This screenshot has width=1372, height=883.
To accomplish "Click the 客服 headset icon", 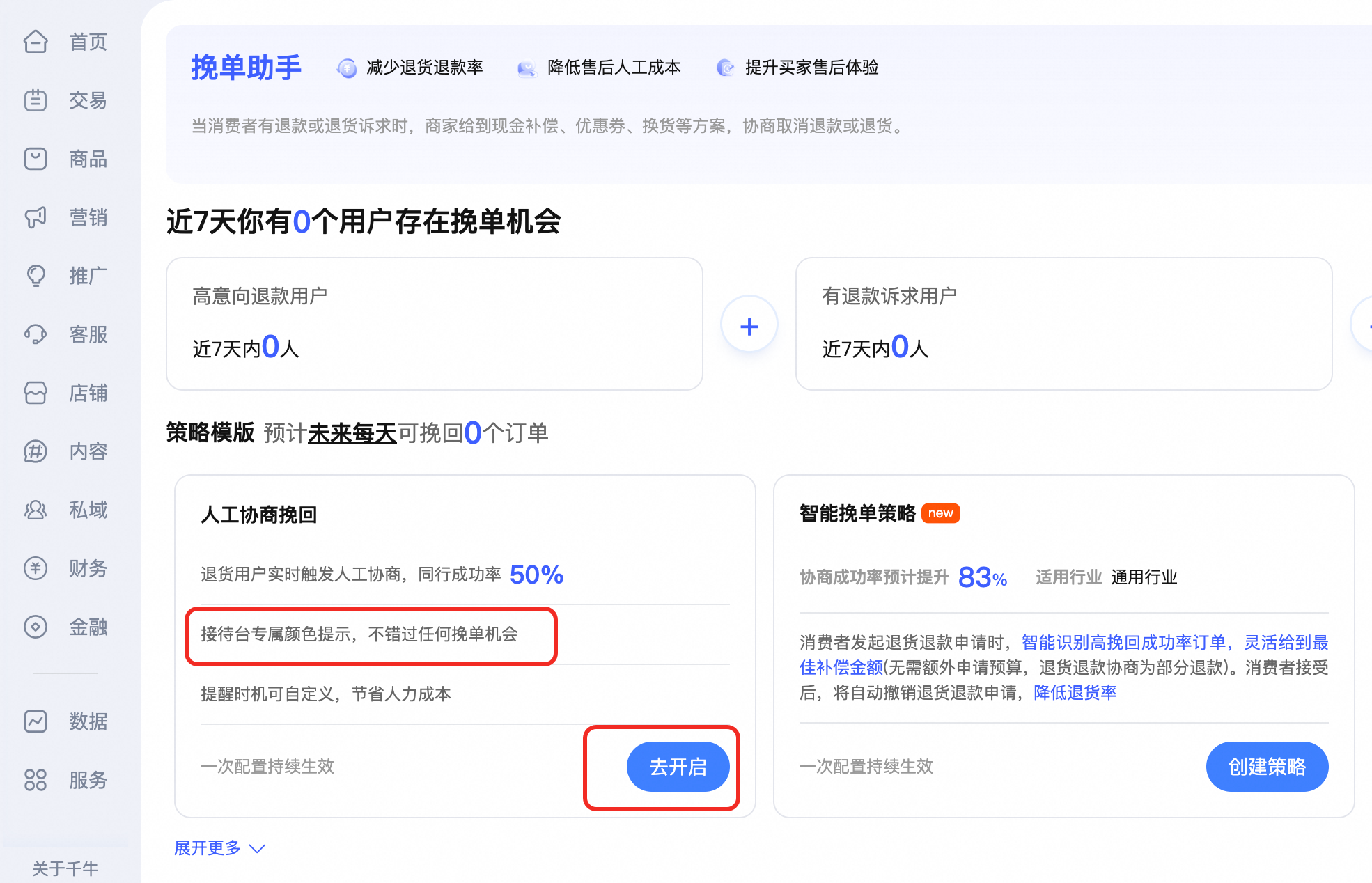I will click(36, 334).
